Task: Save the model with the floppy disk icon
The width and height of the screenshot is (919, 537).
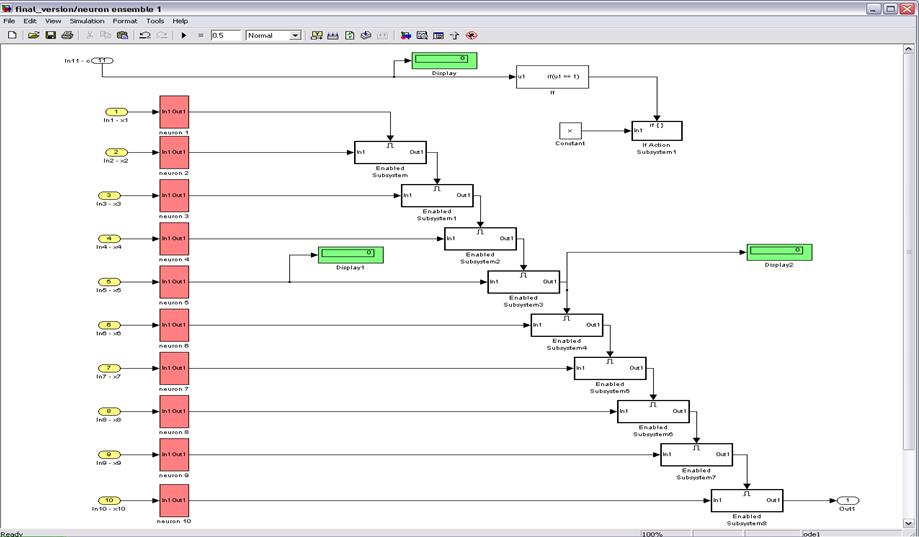Action: tap(50, 35)
